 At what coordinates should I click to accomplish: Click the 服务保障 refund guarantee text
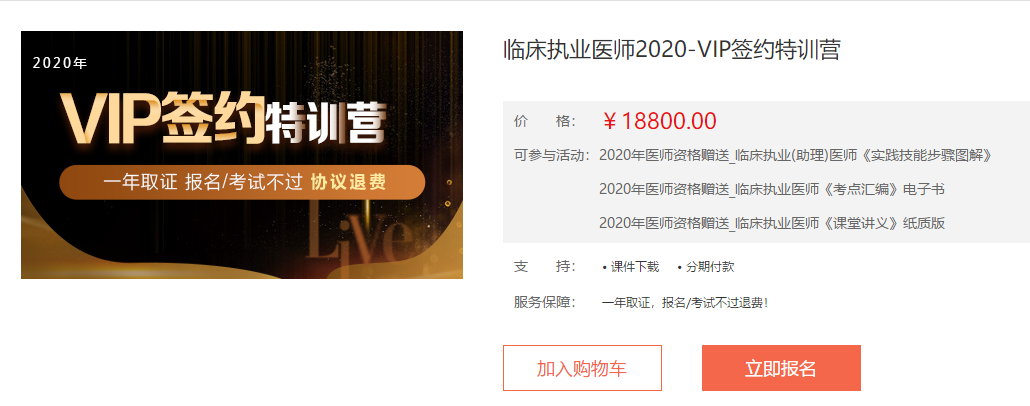click(685, 303)
